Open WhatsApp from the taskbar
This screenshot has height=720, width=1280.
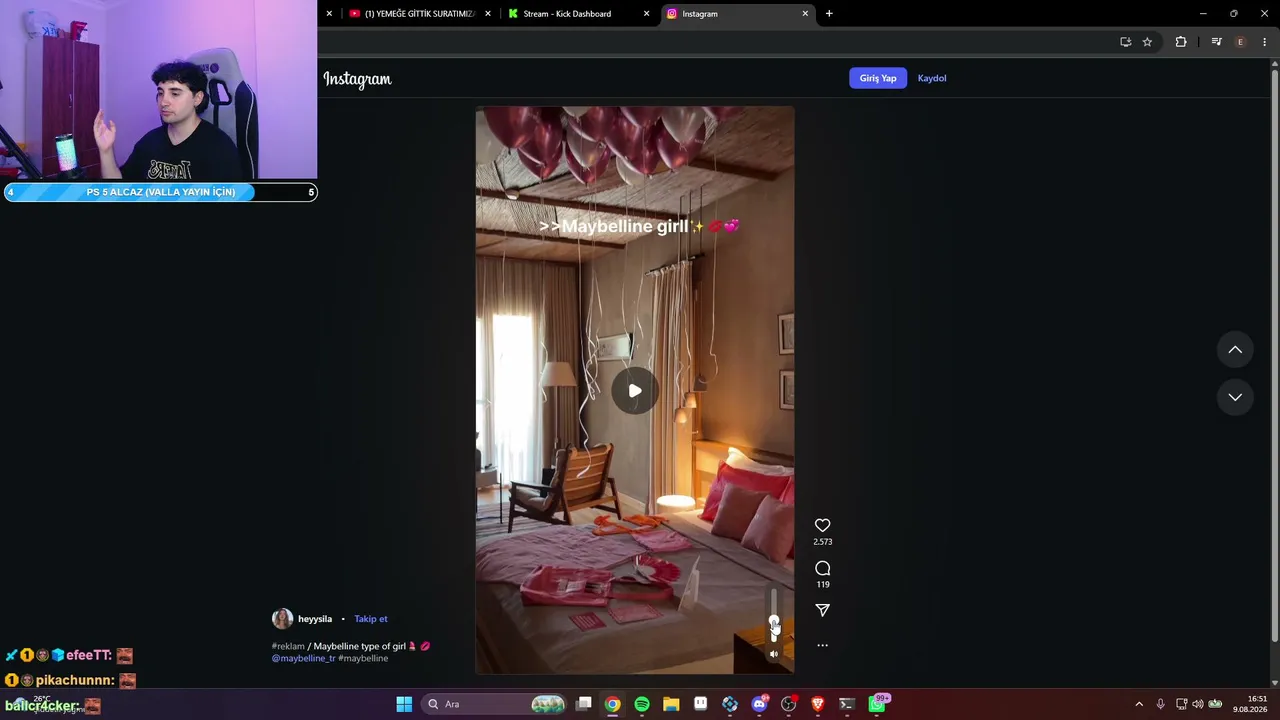(x=877, y=704)
